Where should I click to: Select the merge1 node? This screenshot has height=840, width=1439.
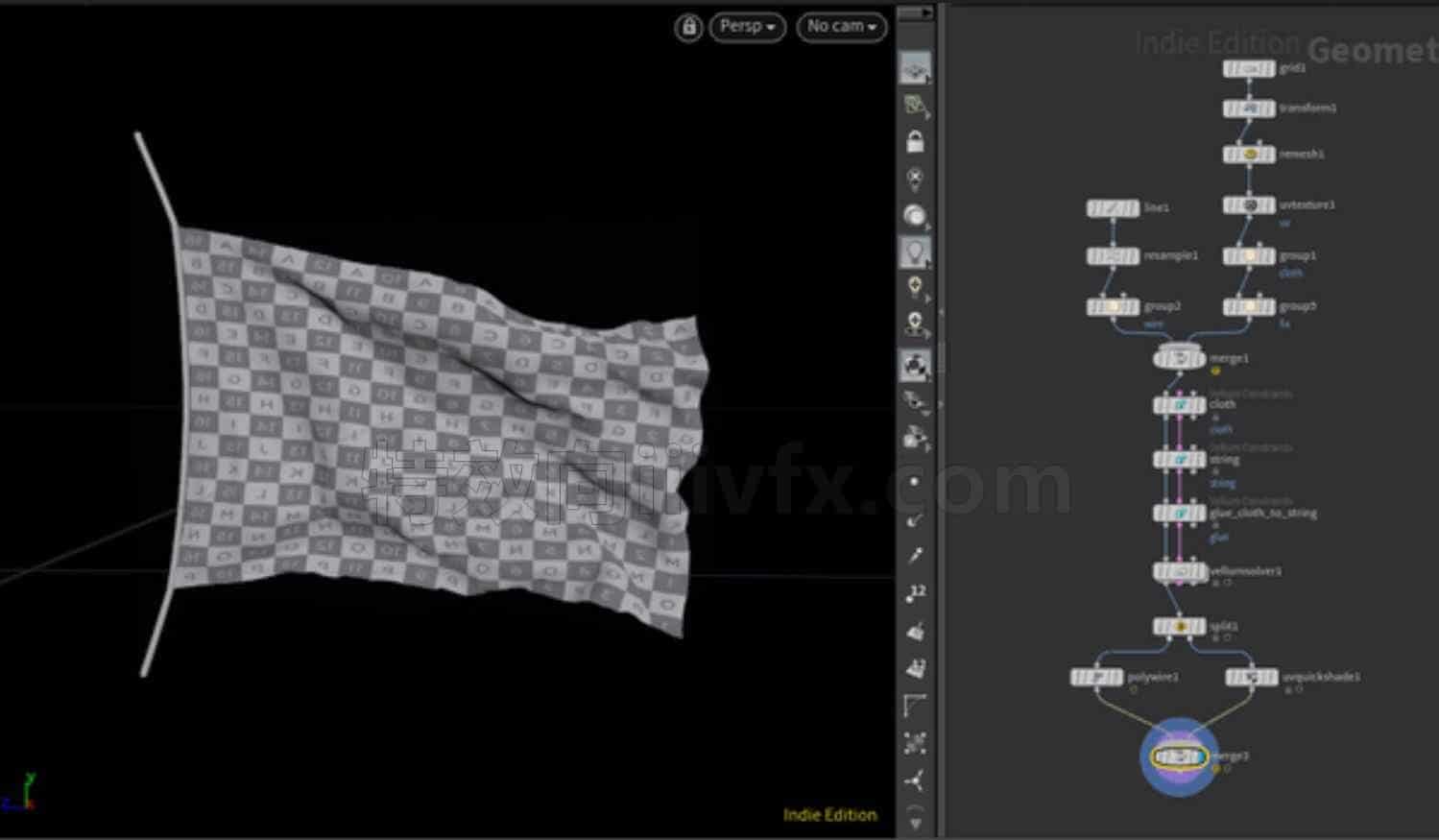1179,359
